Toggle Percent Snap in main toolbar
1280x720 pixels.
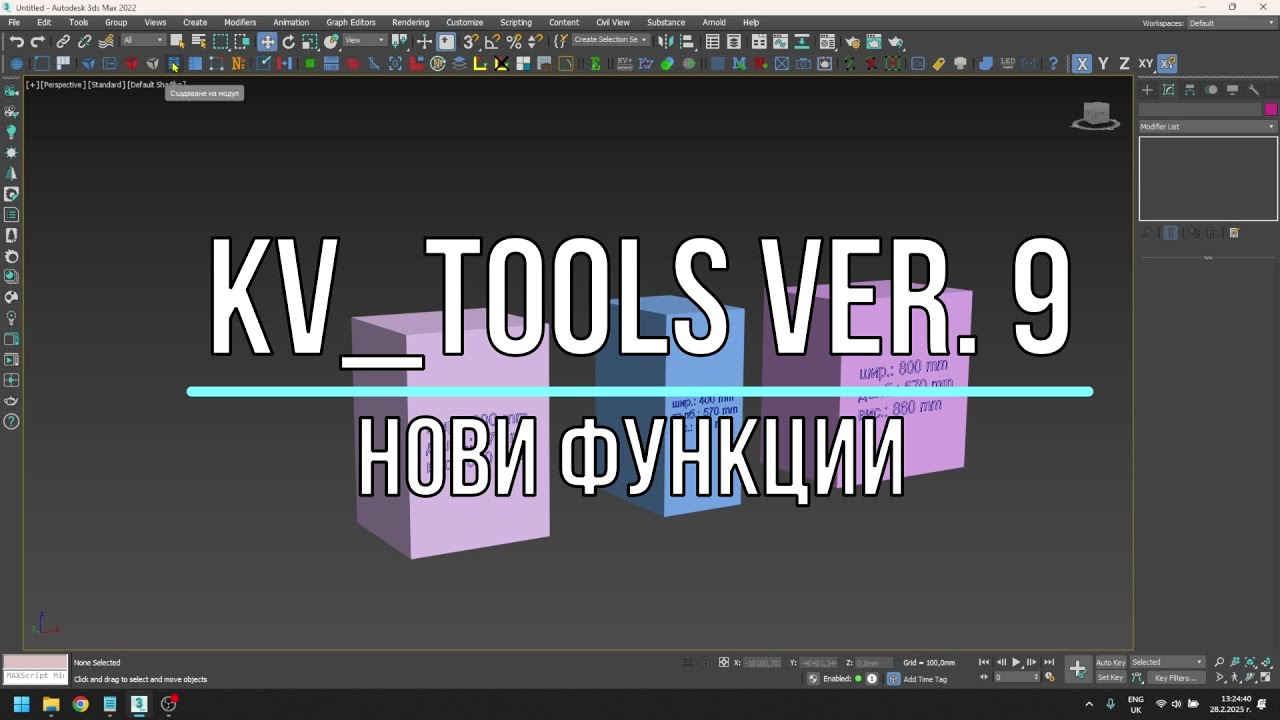click(514, 41)
